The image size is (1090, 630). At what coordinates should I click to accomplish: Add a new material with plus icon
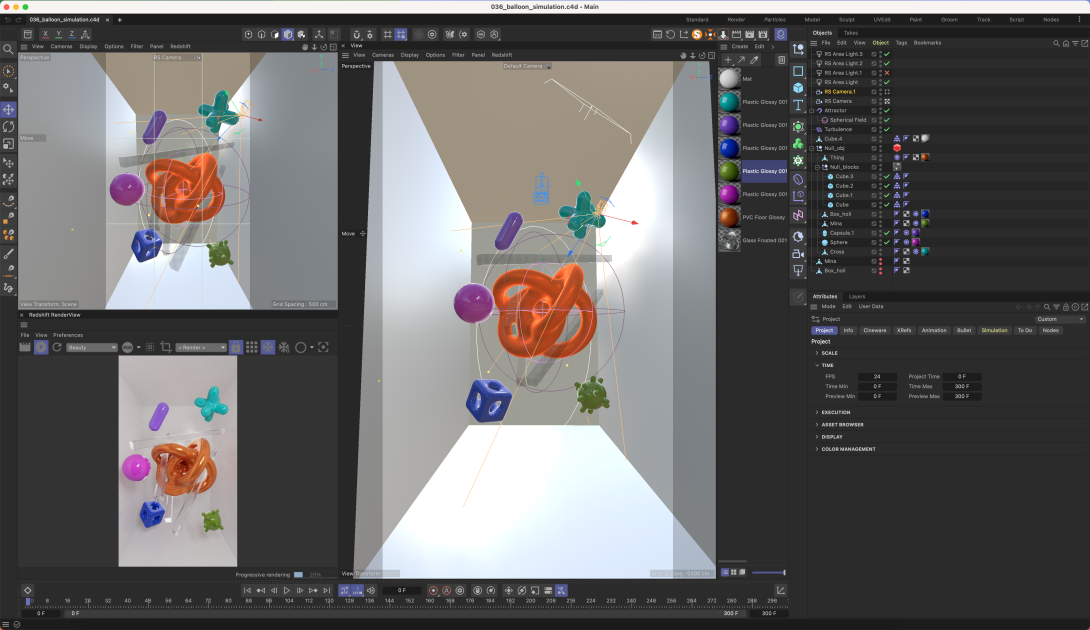pyautogui.click(x=728, y=60)
